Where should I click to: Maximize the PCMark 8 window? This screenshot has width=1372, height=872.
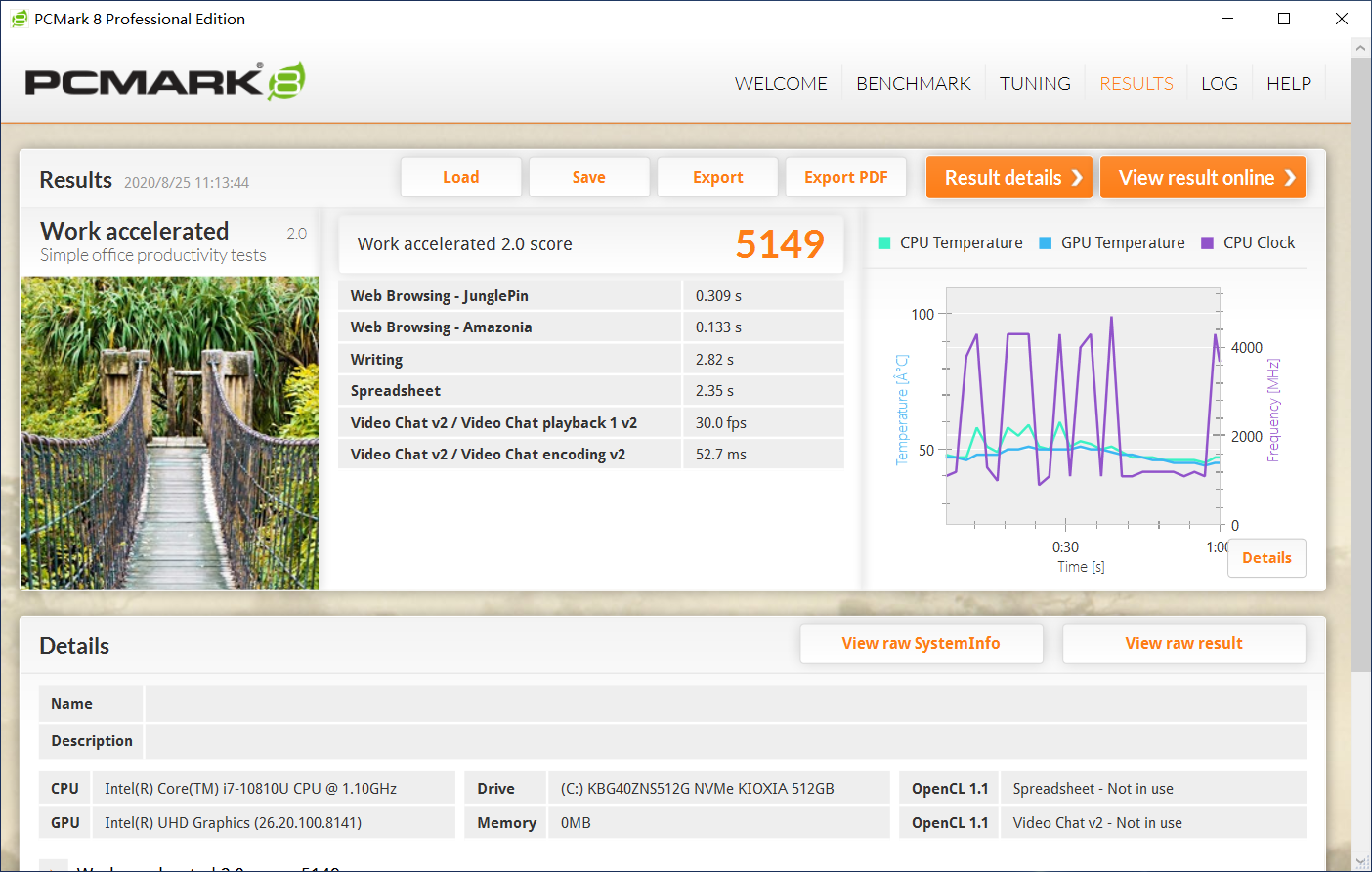(1284, 19)
